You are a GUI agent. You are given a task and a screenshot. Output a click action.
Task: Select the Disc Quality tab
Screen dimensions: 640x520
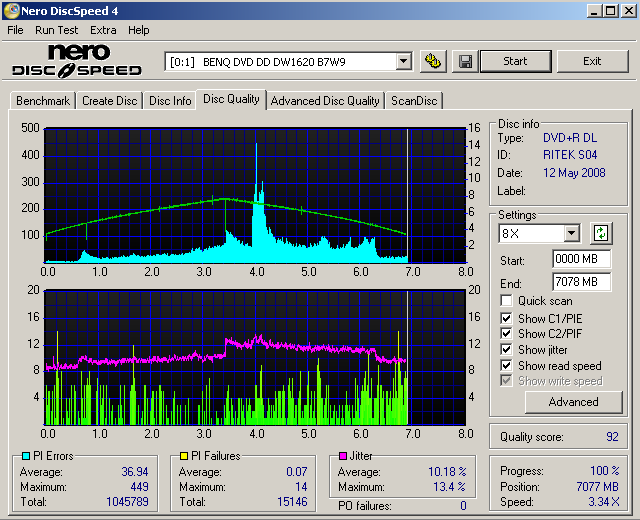[231, 99]
